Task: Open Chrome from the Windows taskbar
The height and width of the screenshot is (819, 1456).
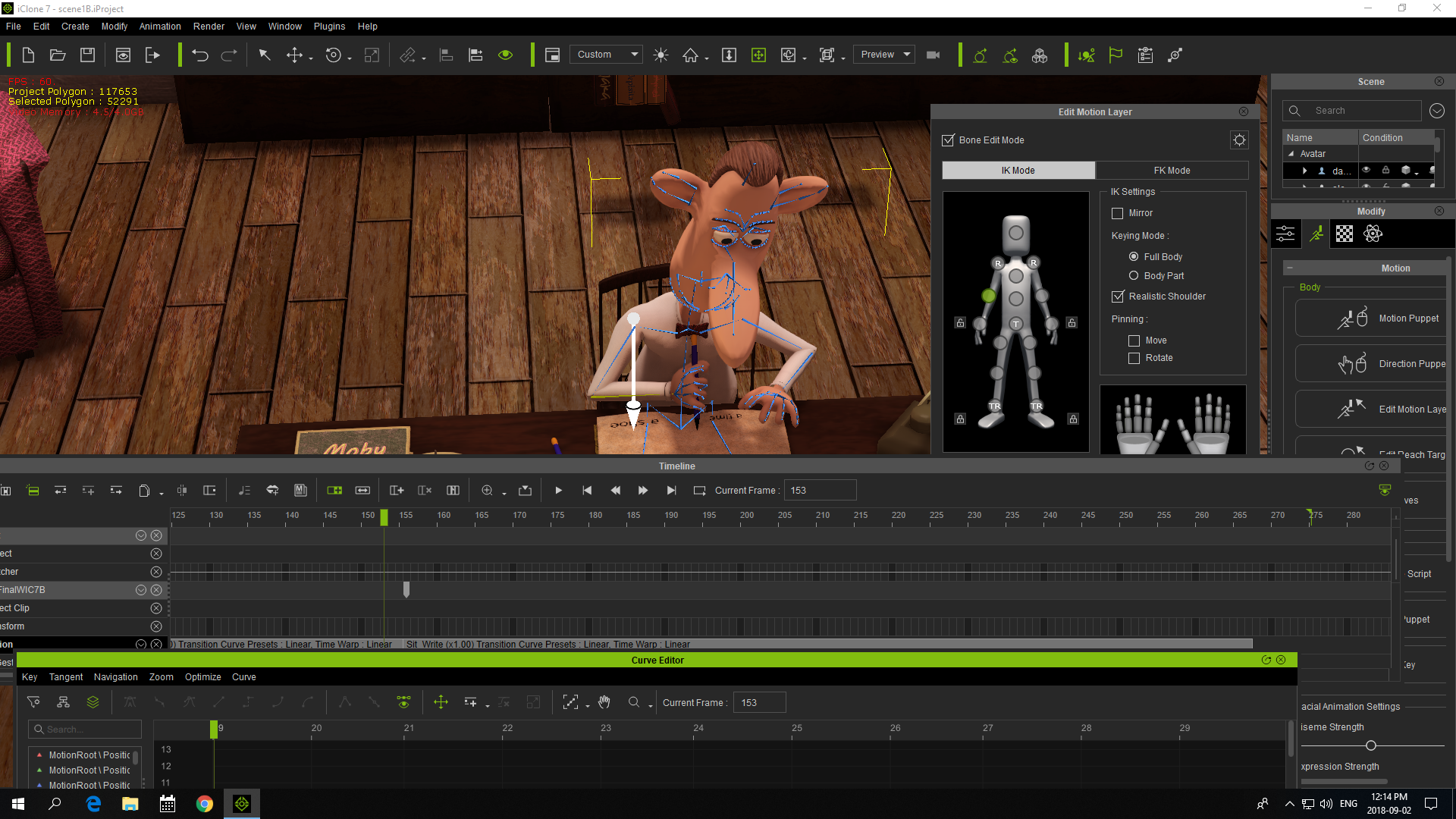Action: click(x=205, y=803)
